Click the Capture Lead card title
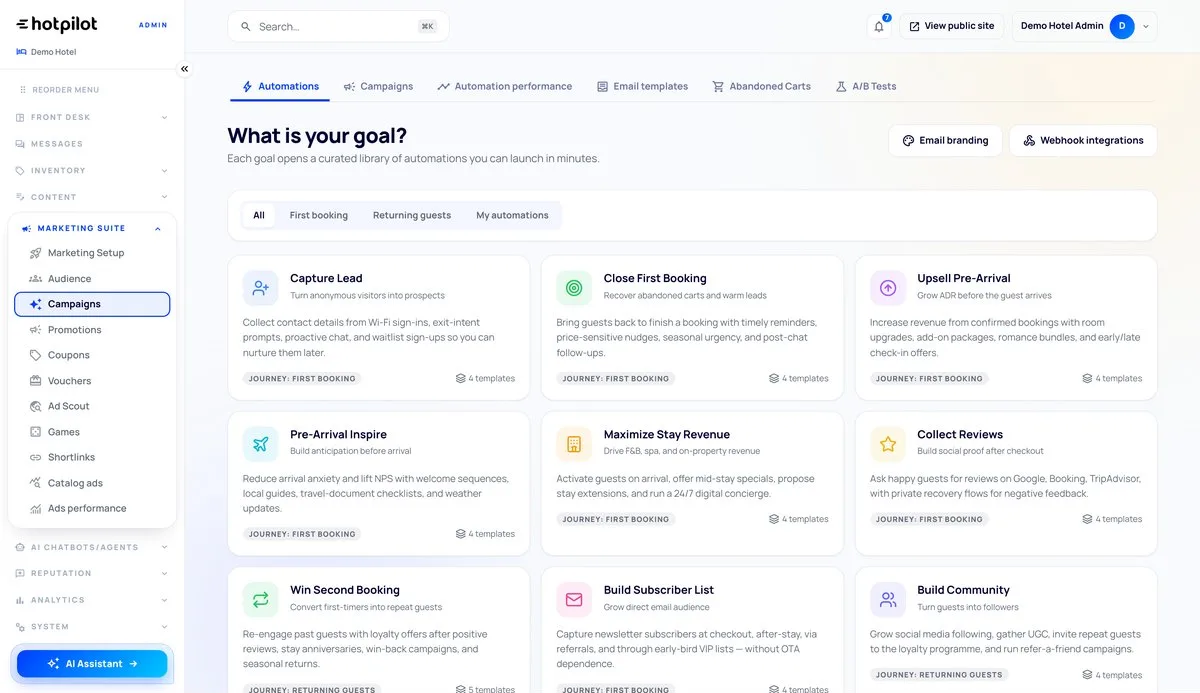This screenshot has height=693, width=1200. [x=326, y=278]
